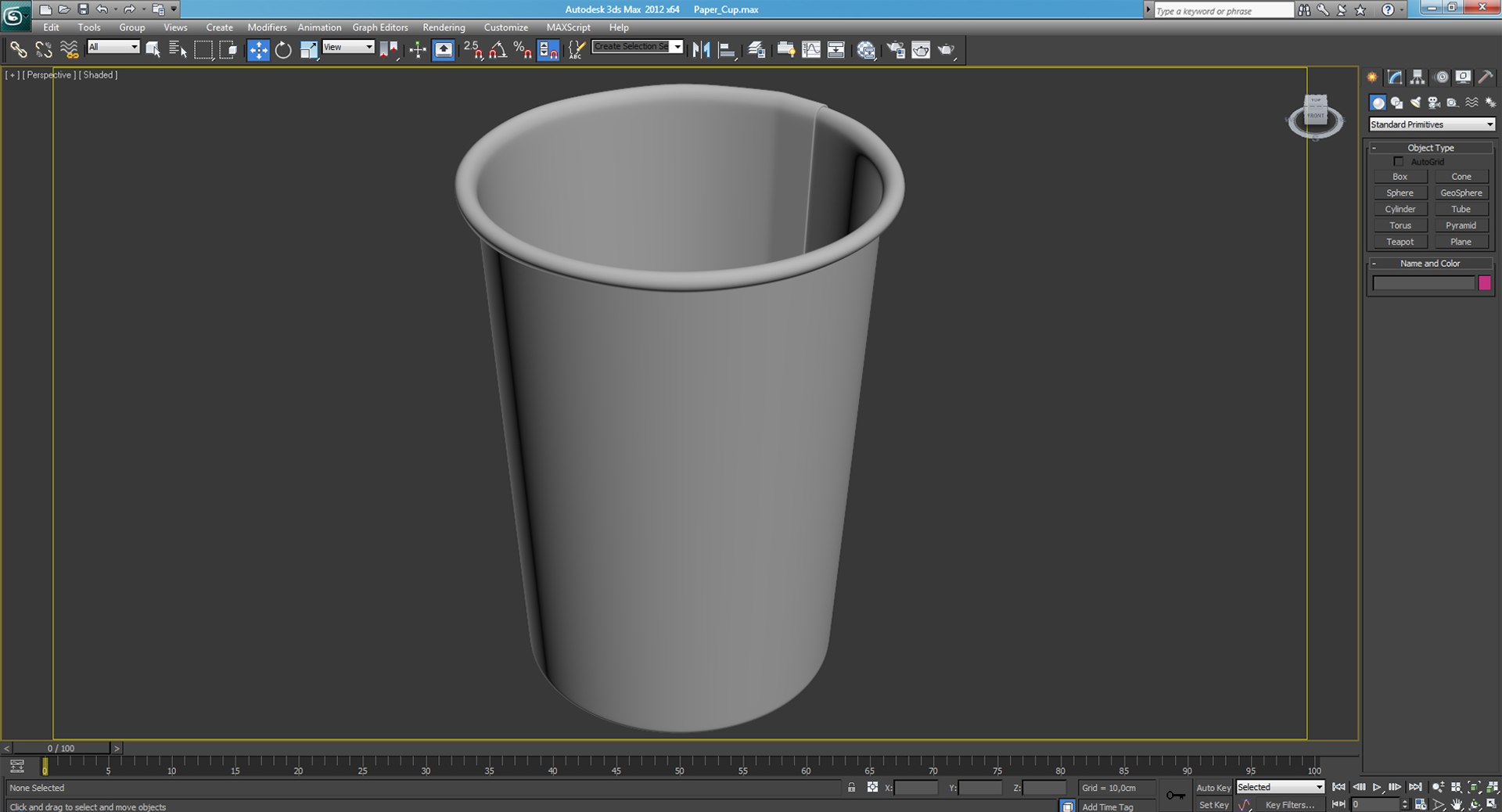Open Standard Primitives category dropdown
Viewport: 1502px width, 812px height.
click(x=1432, y=124)
